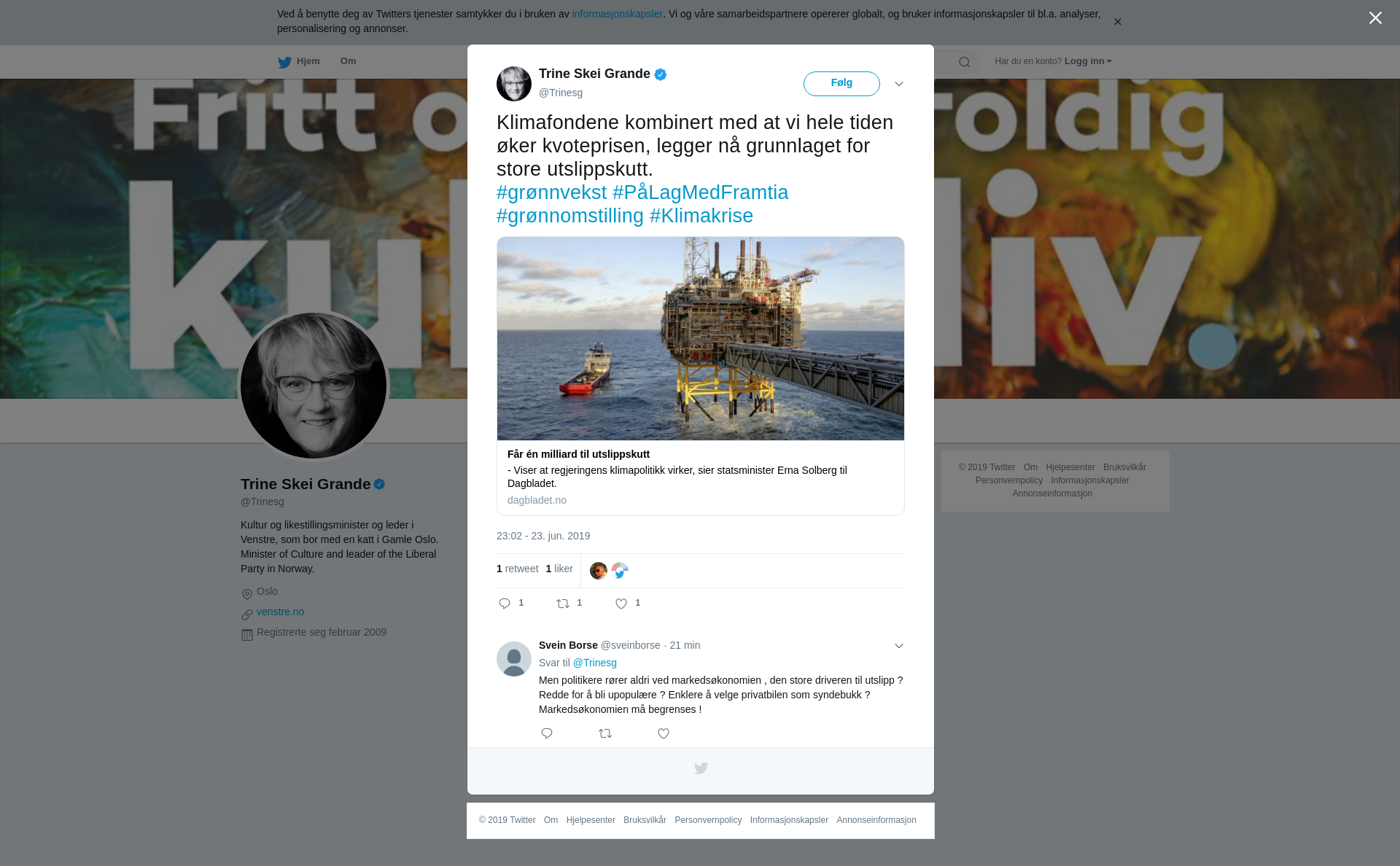This screenshot has height=866, width=1400.
Task: Open the #Klimakrise hashtag
Action: 701,216
